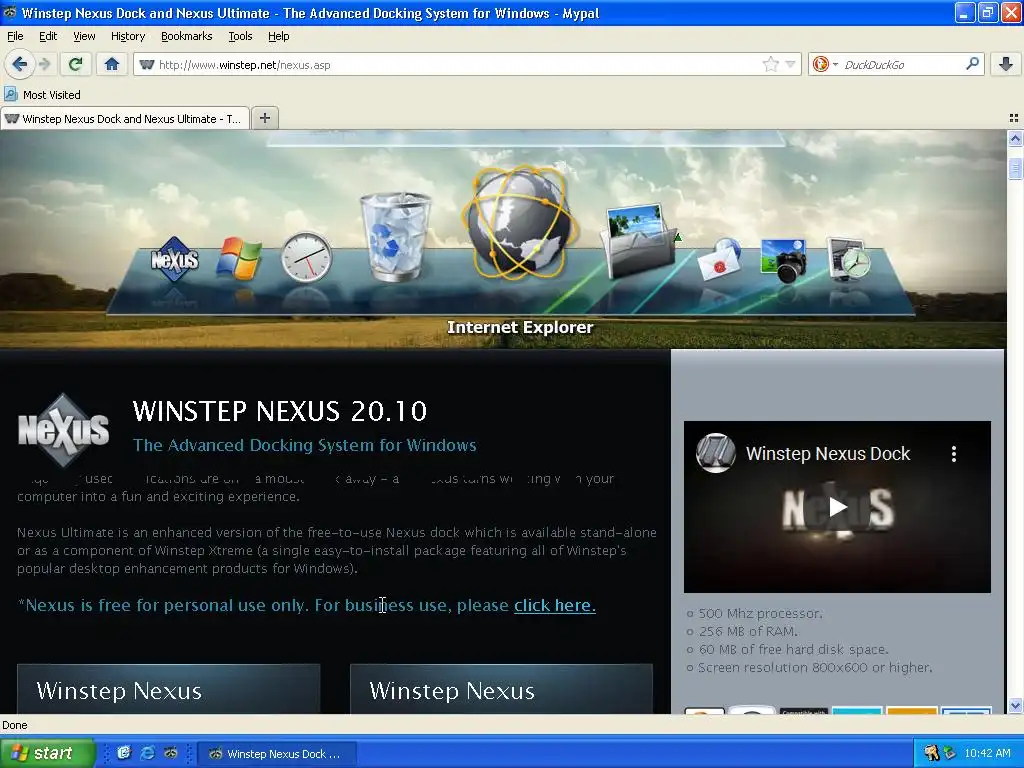
Task: Click the camera photo icon in dock banner
Action: point(783,261)
